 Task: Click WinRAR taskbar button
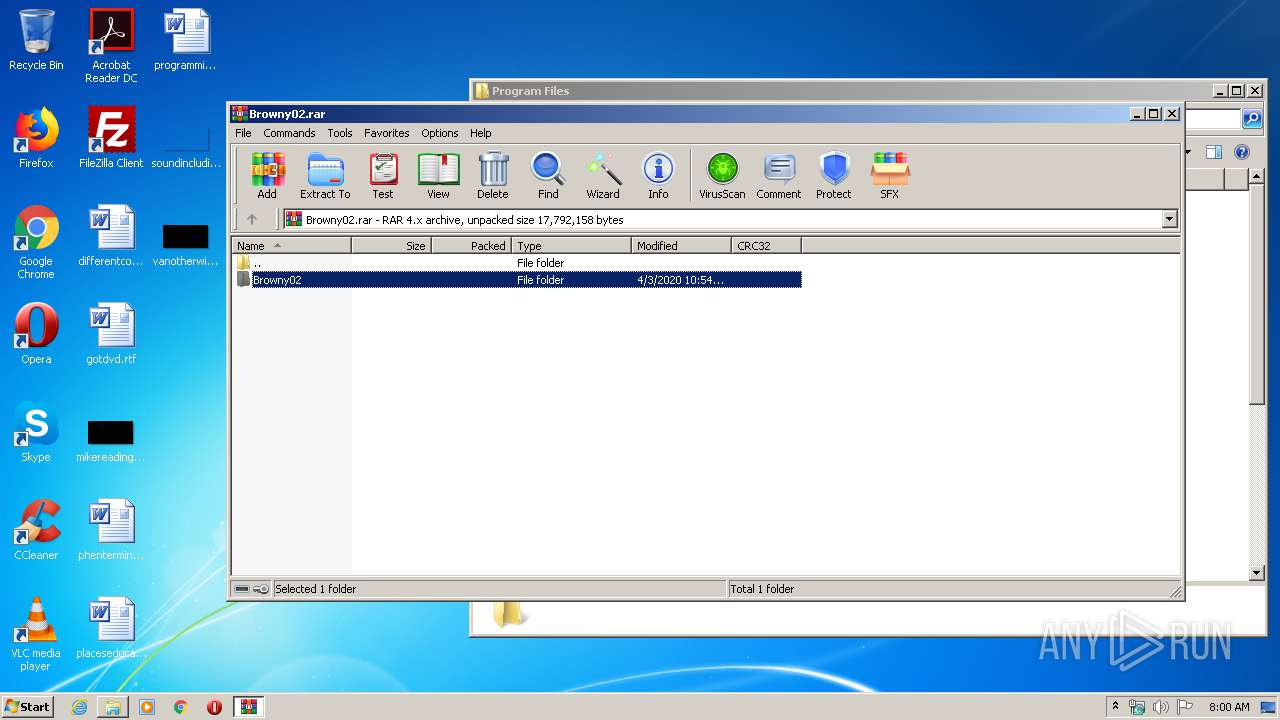(x=248, y=707)
